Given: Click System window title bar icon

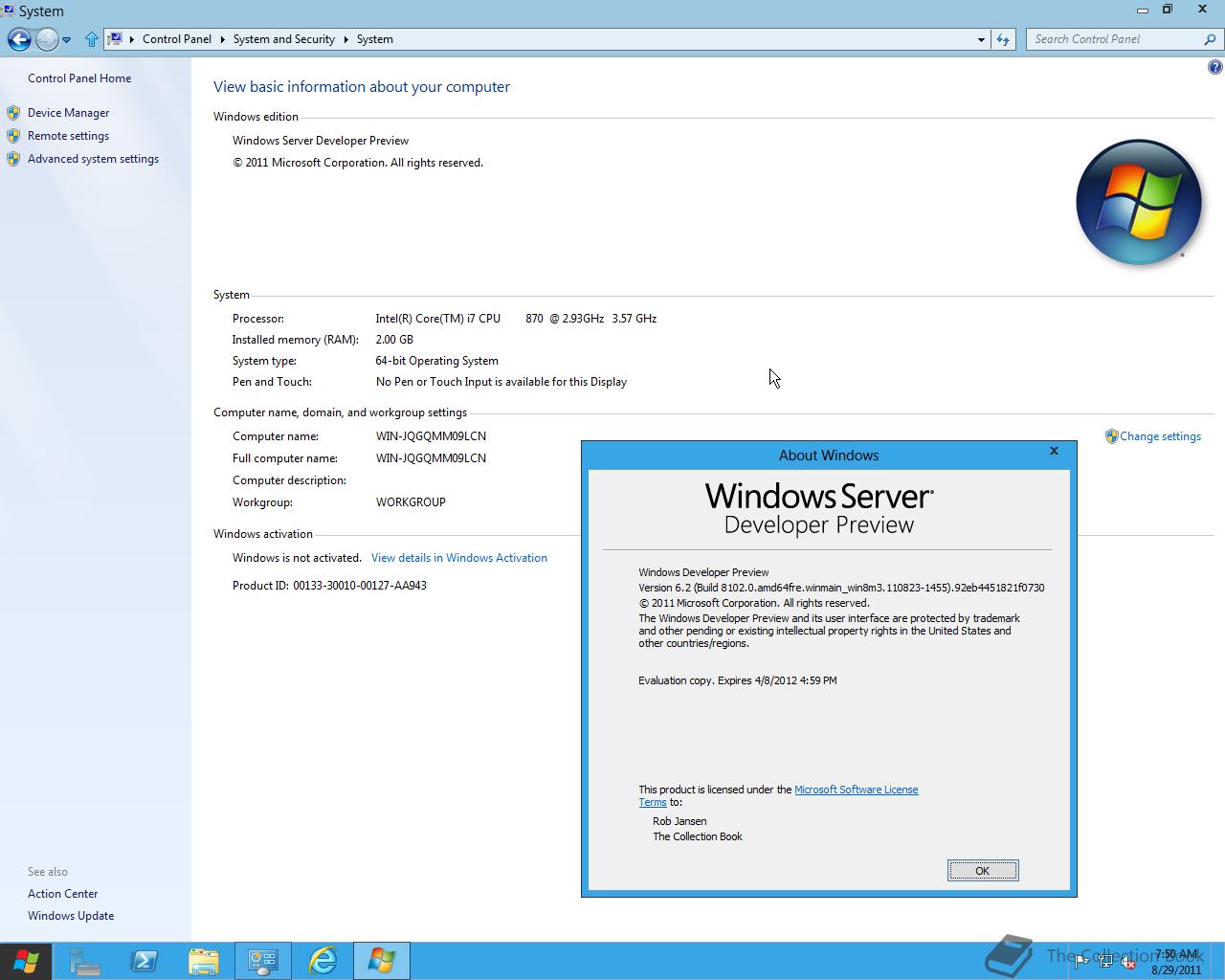Looking at the screenshot, I should click(9, 11).
